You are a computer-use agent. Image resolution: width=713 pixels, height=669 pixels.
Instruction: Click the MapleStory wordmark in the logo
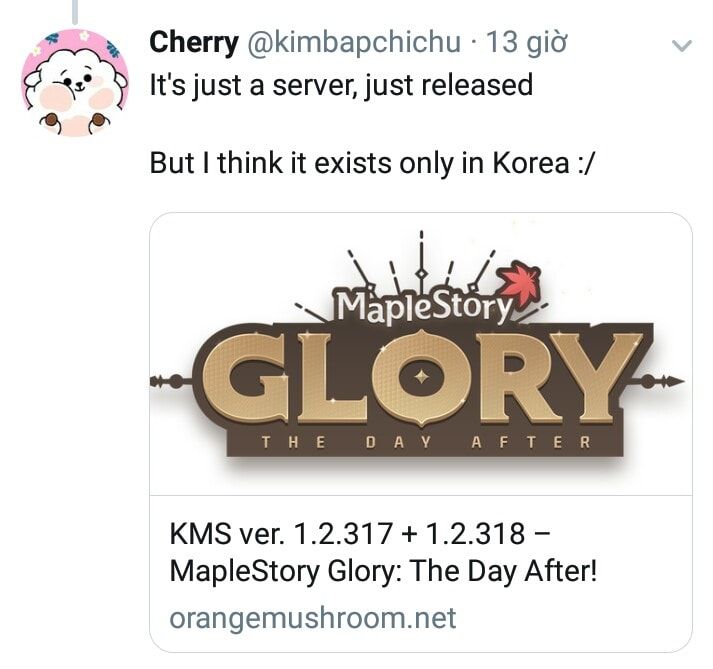pos(423,306)
